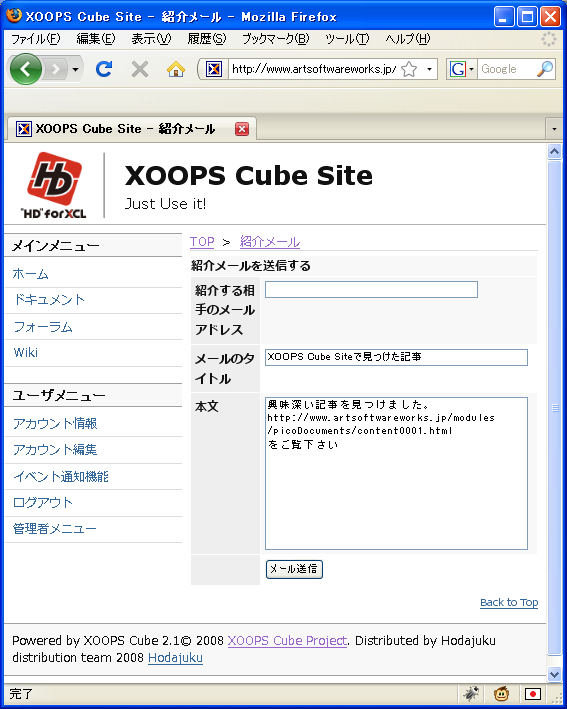Image resolution: width=567 pixels, height=709 pixels.
Task: Click the TOP breadcrumb link
Action: (x=202, y=241)
